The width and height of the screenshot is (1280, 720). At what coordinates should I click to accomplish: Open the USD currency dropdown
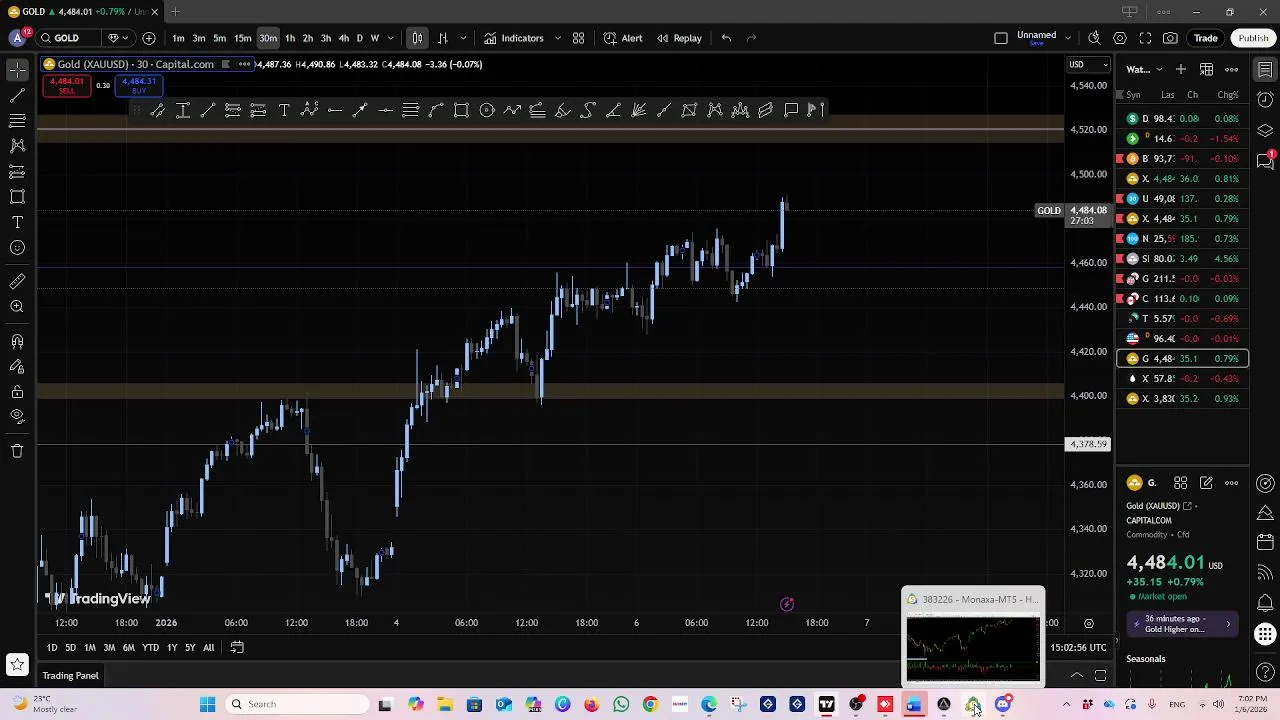1089,65
